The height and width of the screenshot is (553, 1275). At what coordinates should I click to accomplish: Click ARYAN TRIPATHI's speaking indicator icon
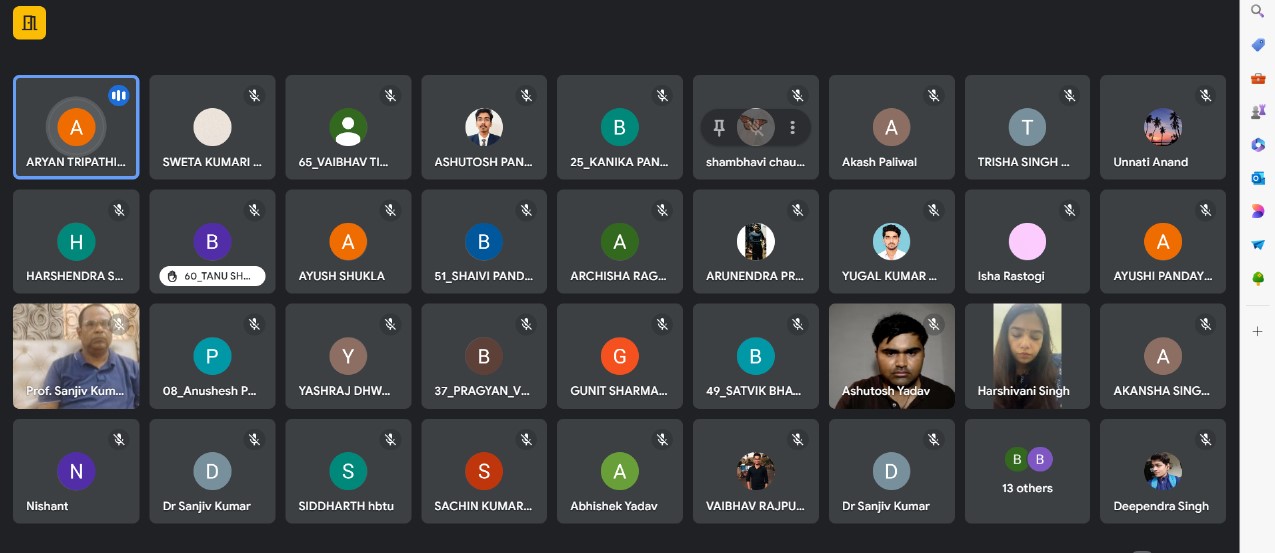coord(119,95)
